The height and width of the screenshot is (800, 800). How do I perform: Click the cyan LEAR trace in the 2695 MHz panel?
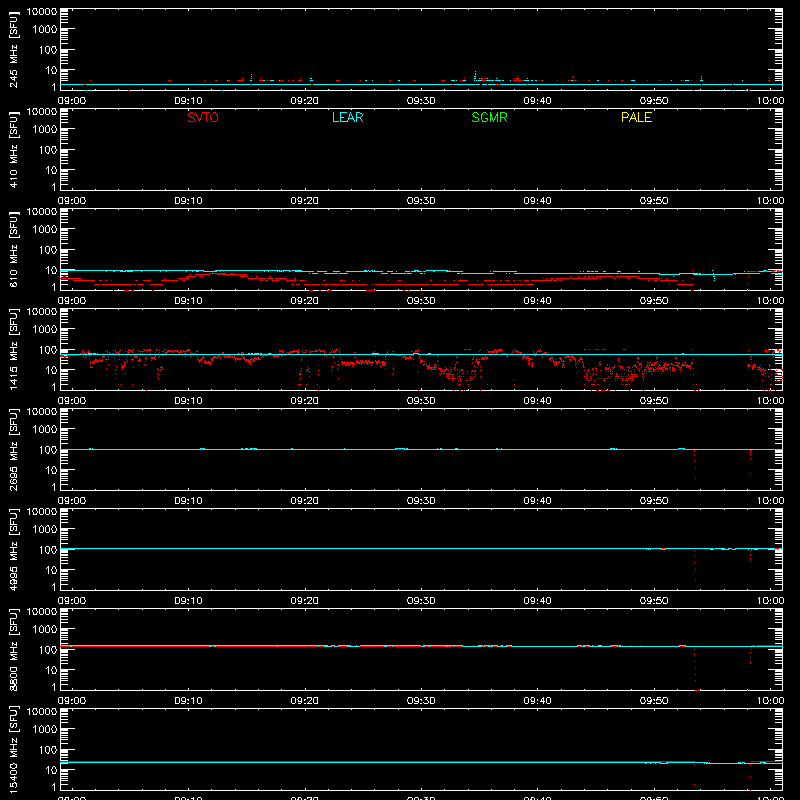[421, 449]
